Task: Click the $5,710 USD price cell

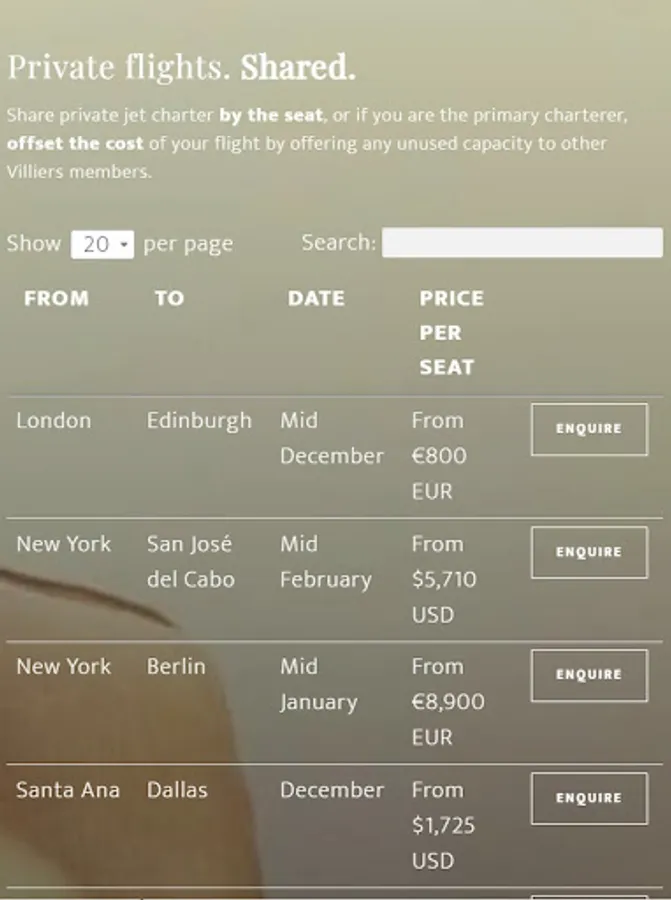Action: 444,579
